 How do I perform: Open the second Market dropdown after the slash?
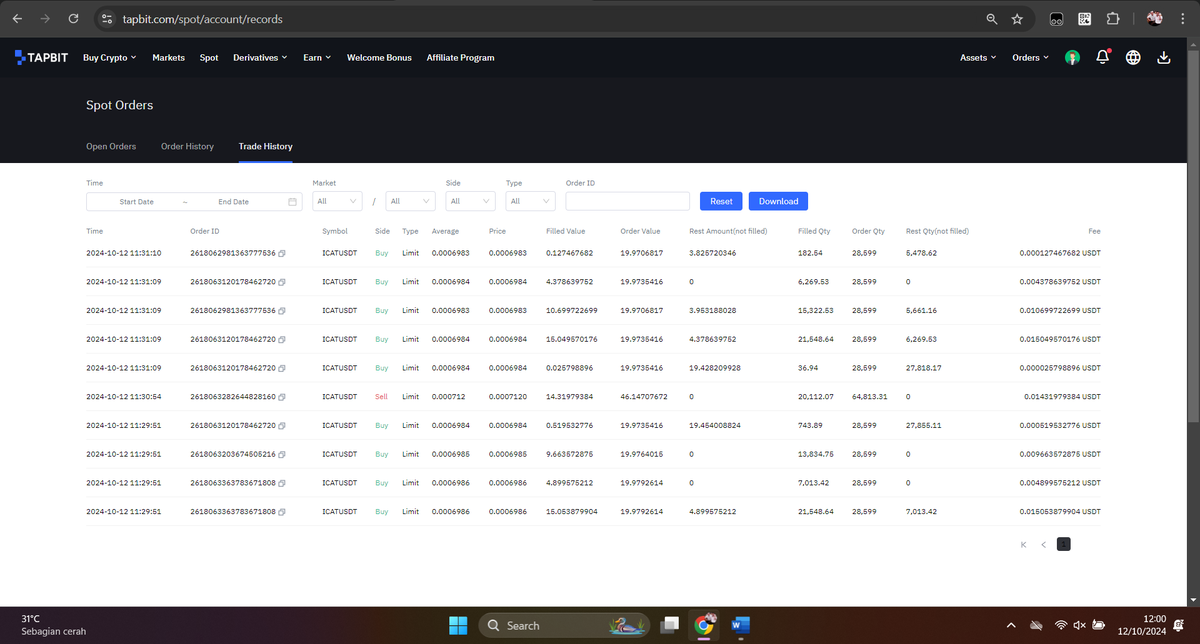click(x=410, y=201)
